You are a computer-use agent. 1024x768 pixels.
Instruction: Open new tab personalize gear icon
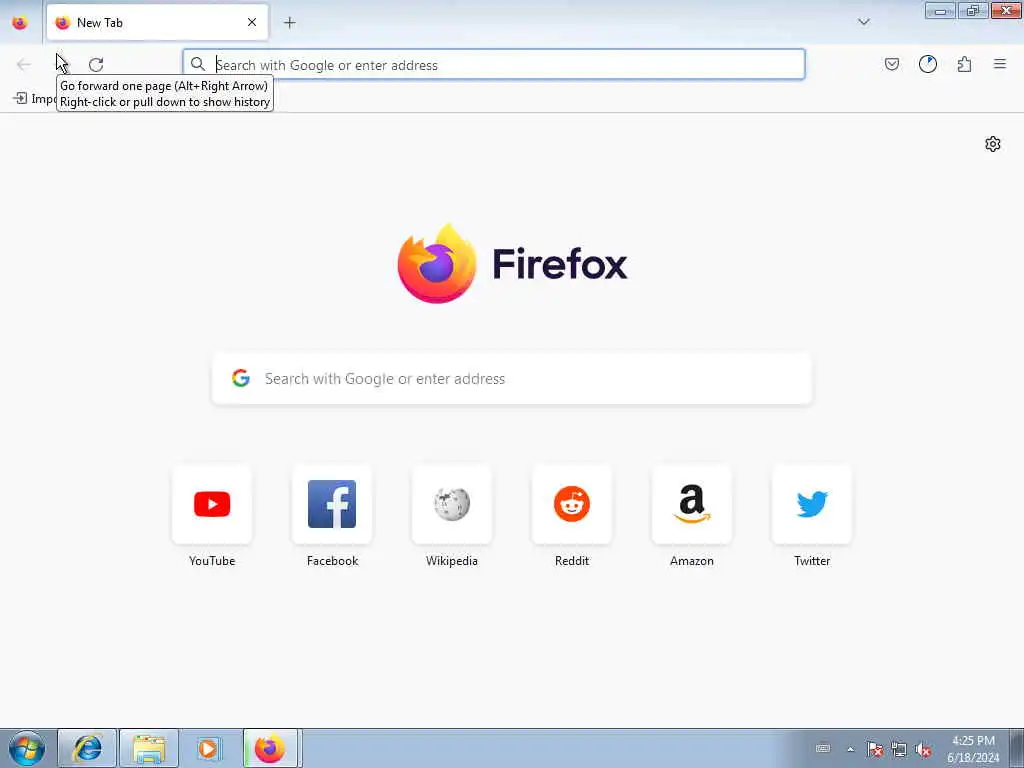tap(992, 144)
